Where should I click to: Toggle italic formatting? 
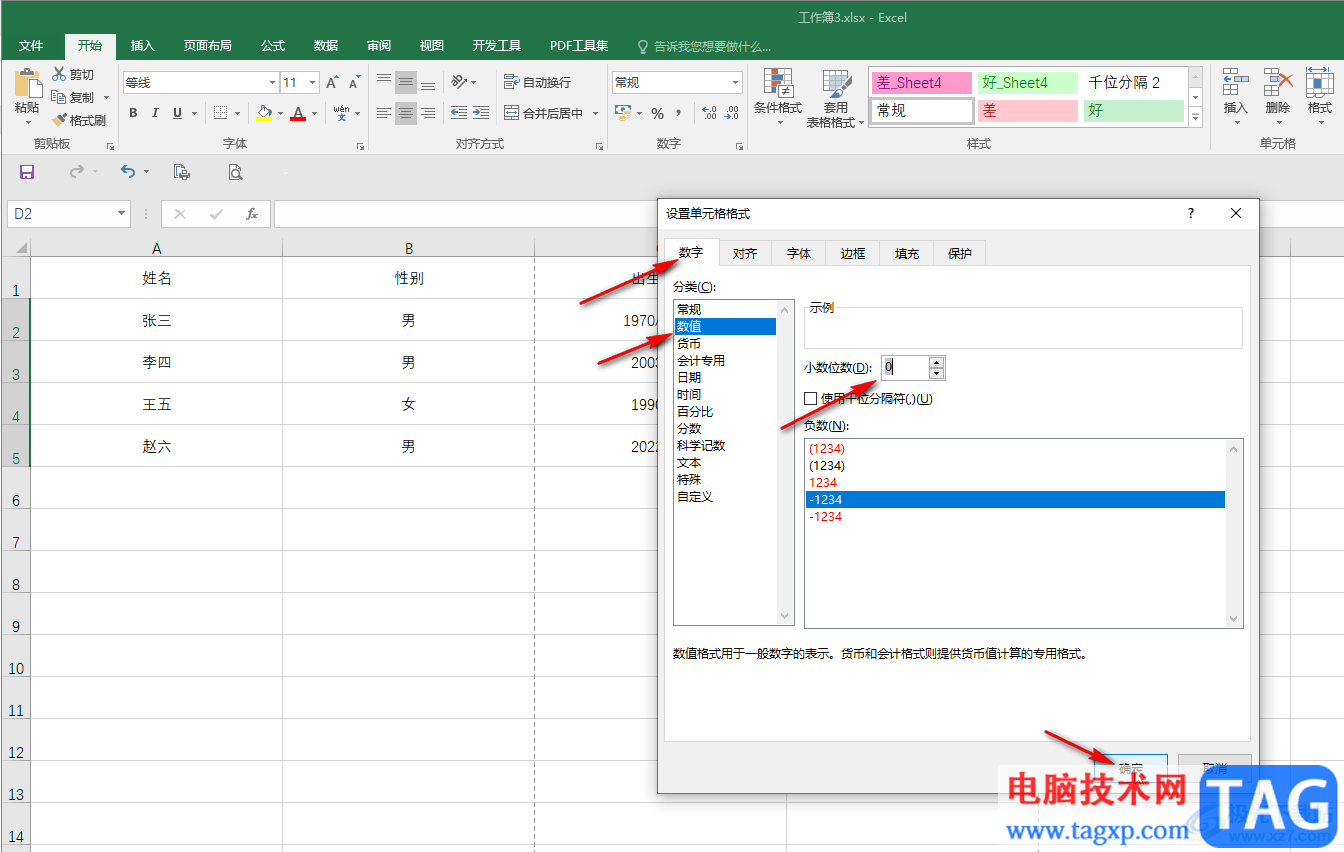coord(155,113)
